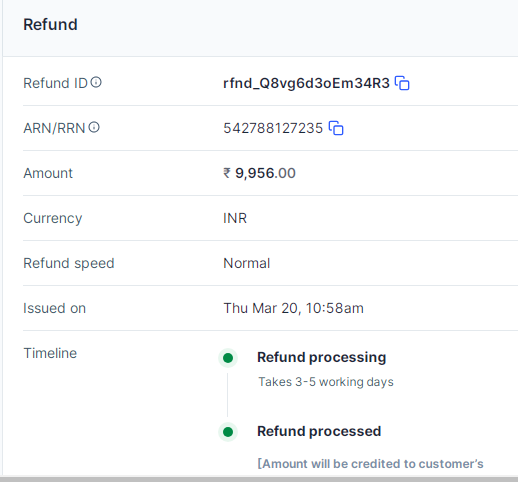Click the Timeline label
Image resolution: width=518 pixels, height=482 pixels.
50,353
